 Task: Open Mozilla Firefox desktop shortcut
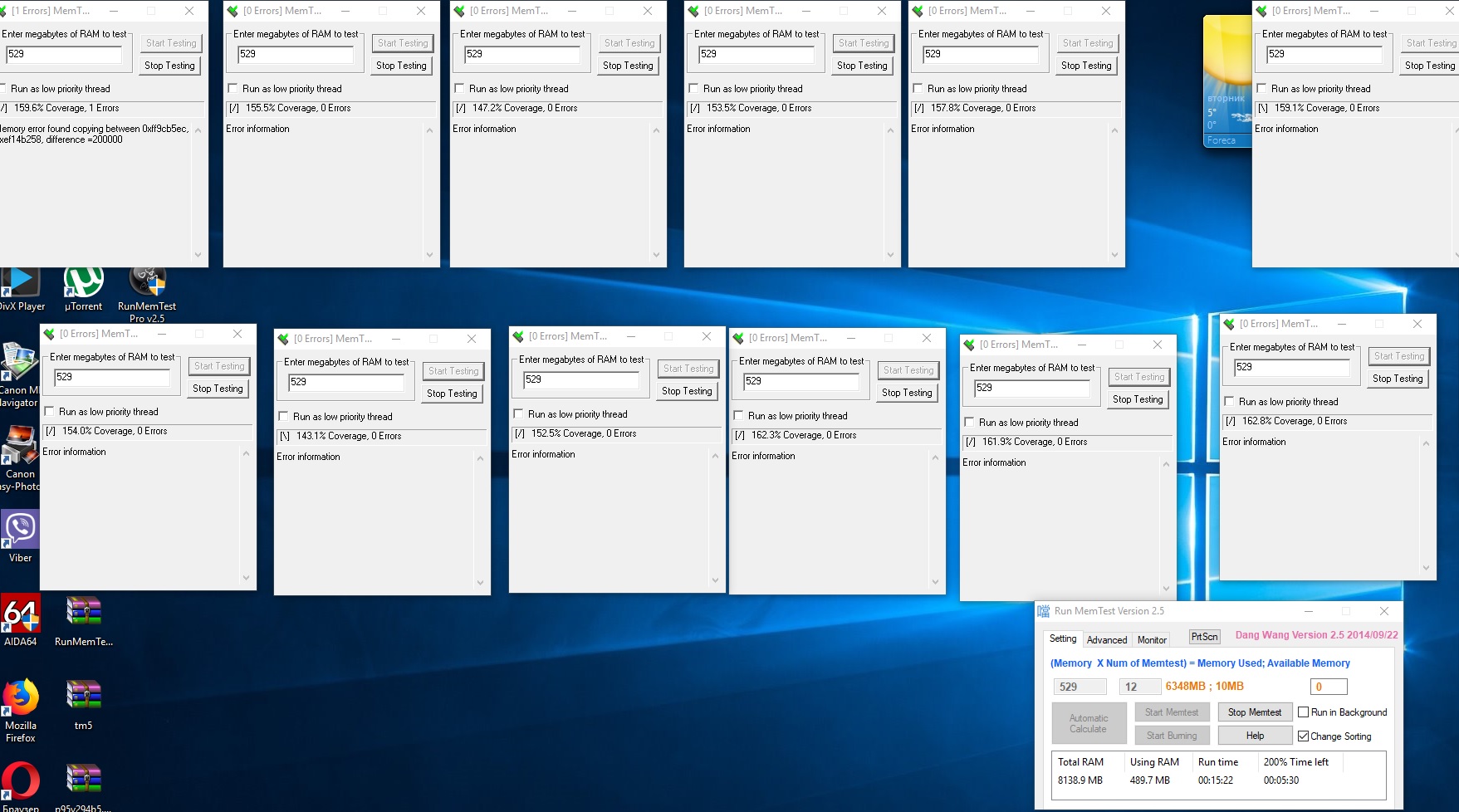[20, 711]
